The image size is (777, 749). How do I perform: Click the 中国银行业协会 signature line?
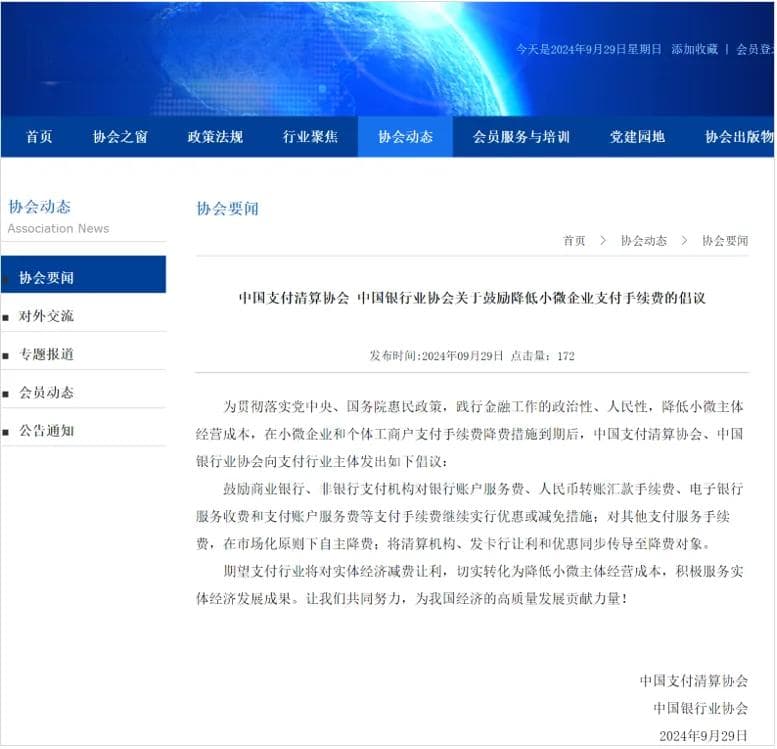click(x=700, y=708)
